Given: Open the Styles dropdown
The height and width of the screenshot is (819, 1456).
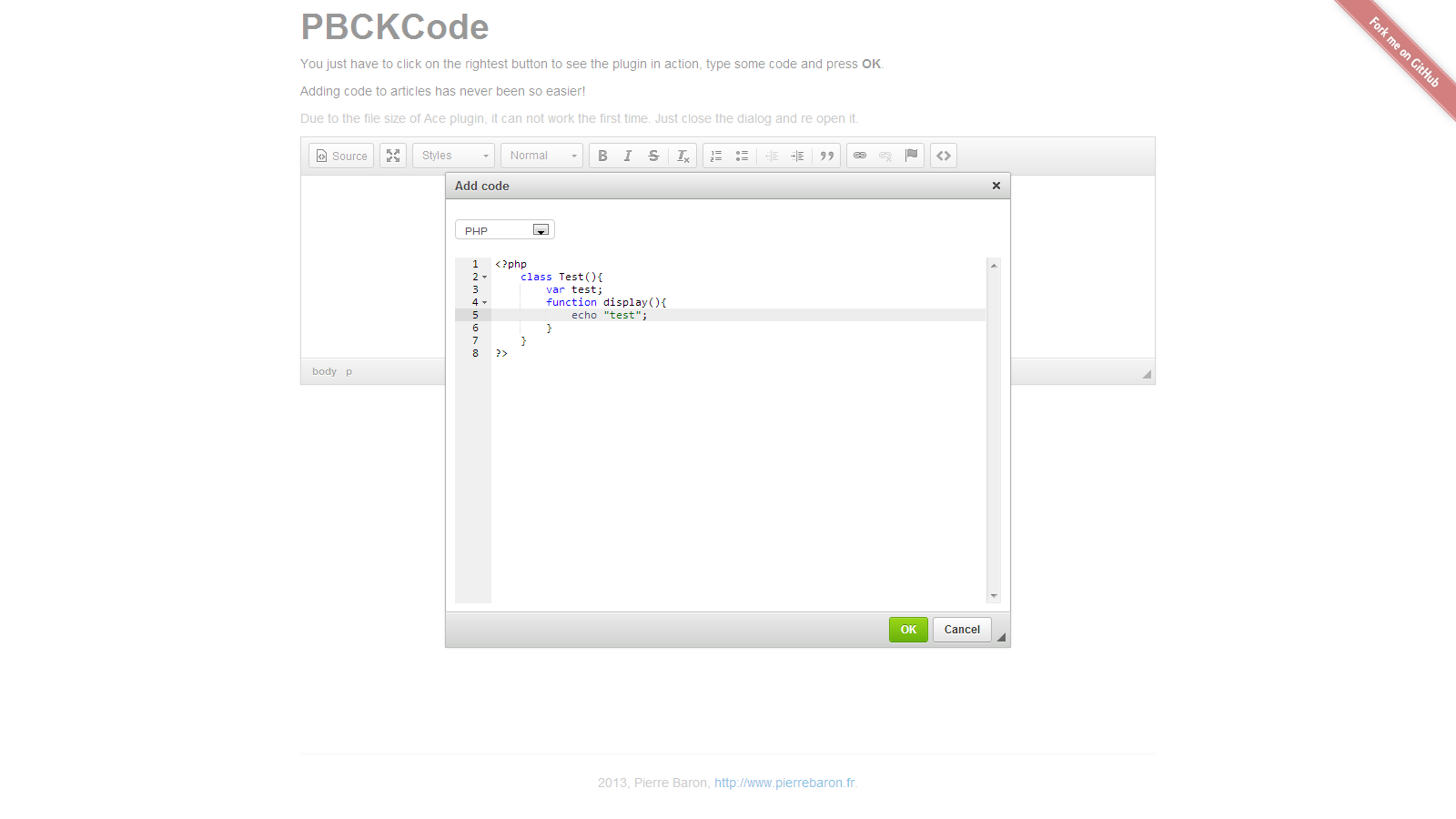Looking at the screenshot, I should point(453,156).
